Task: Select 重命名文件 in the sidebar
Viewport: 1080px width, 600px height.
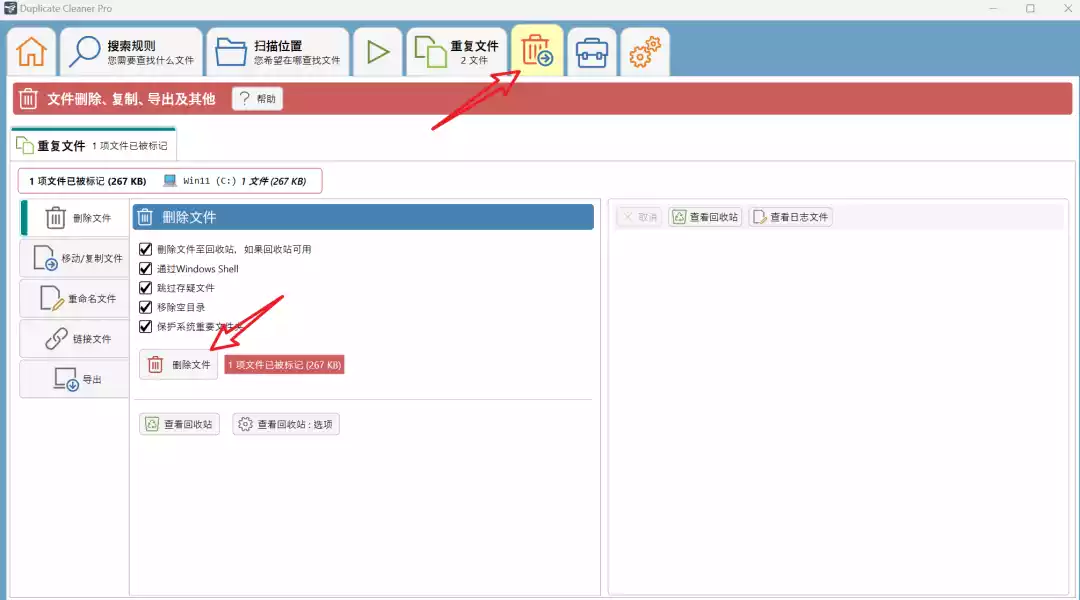Action: pyautogui.click(x=75, y=298)
